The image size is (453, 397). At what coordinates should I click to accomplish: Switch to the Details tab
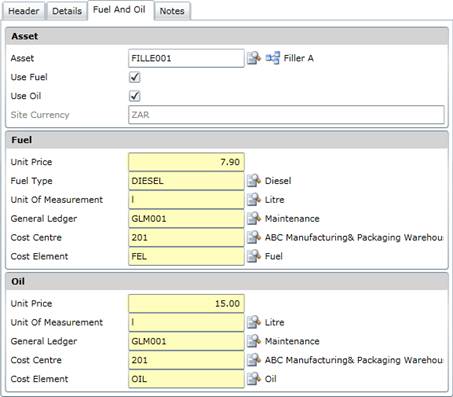coord(67,11)
